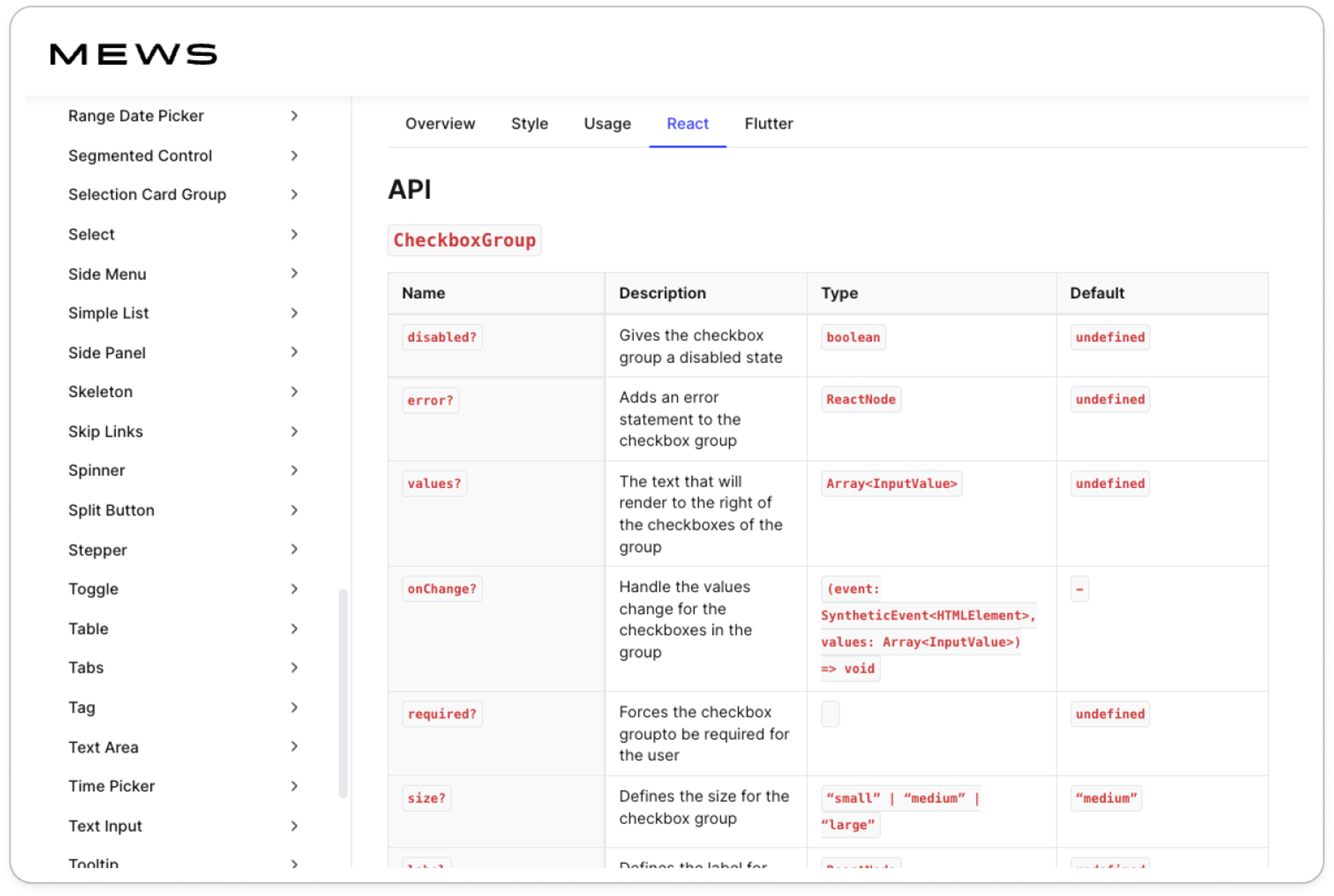Click the Toggle item chevron icon
The image size is (1334, 896).
[x=294, y=589]
